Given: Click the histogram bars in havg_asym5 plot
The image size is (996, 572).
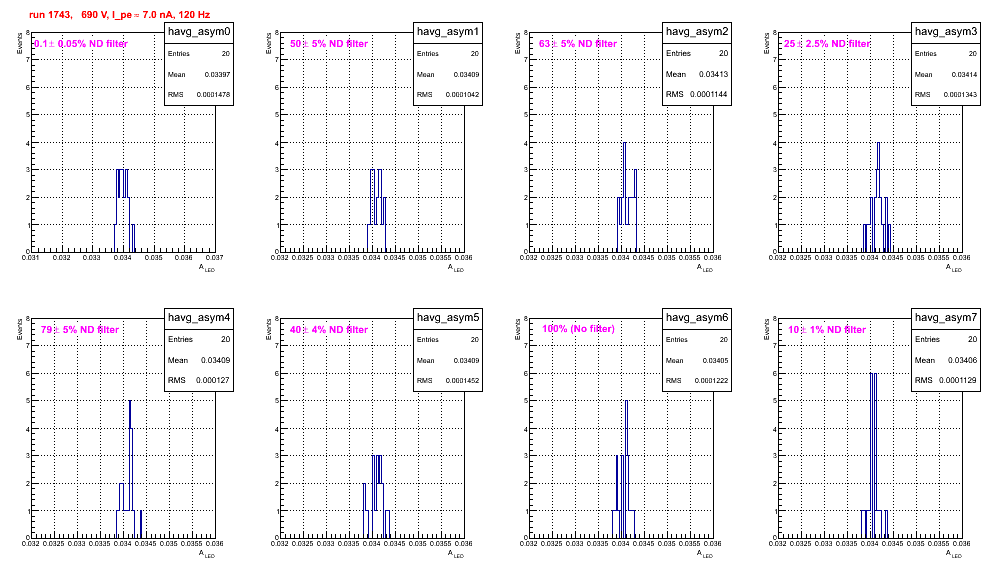Looking at the screenshot, I should coord(376,496).
